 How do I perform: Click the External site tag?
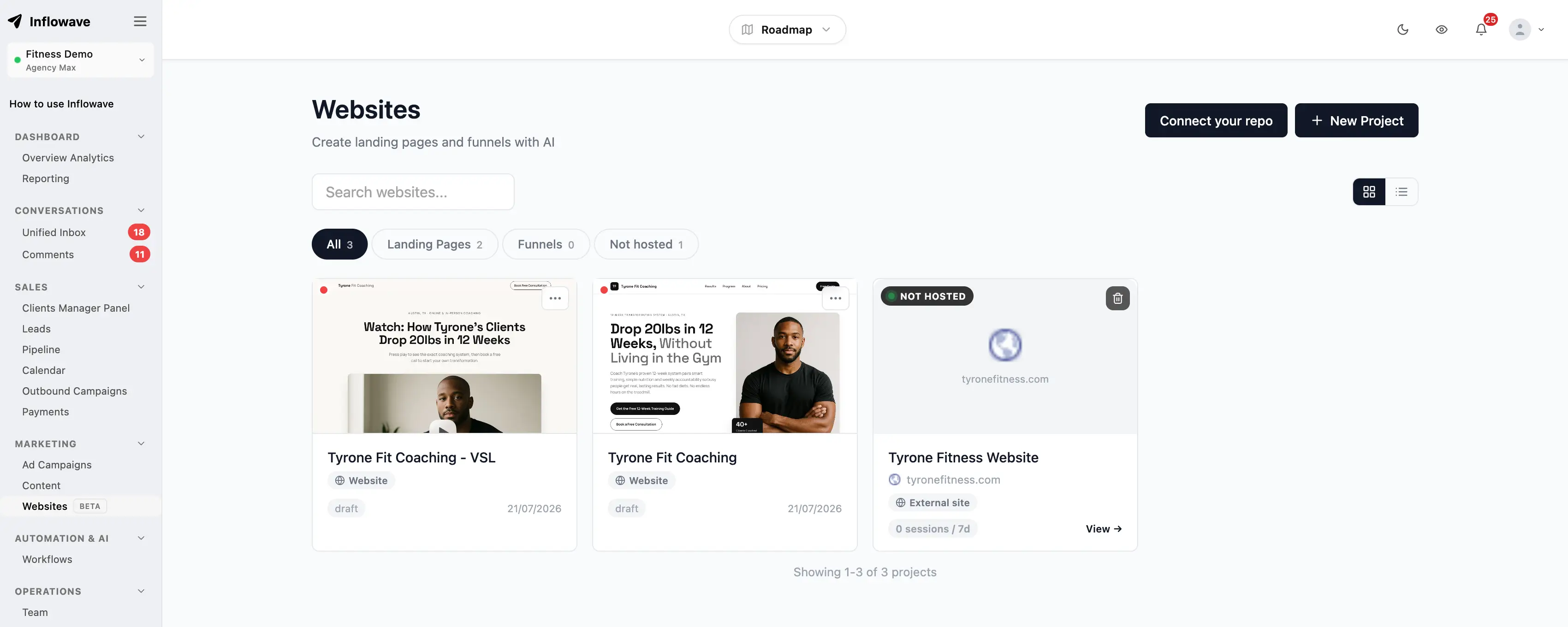tap(932, 502)
